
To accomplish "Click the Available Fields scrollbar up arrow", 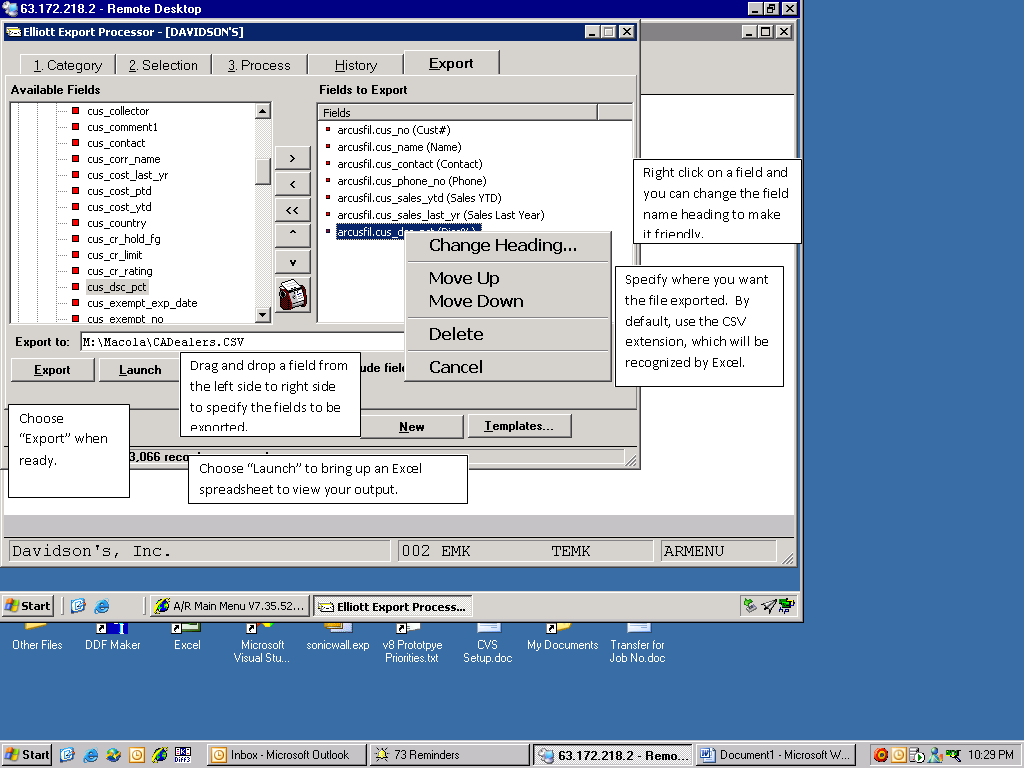I will click(x=263, y=111).
